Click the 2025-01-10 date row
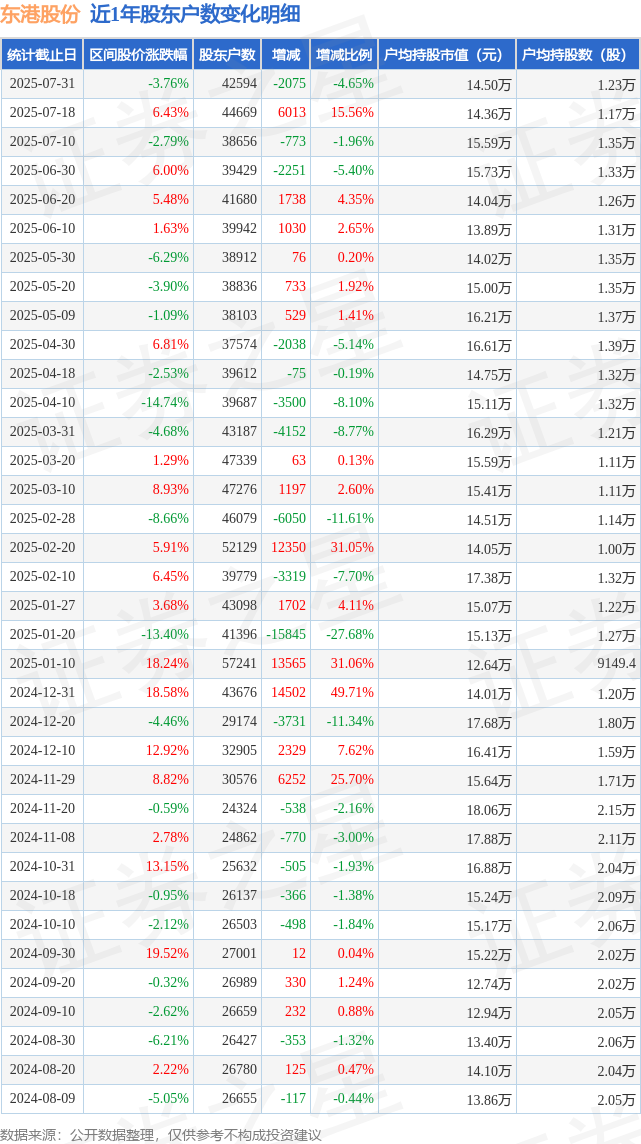 (320, 663)
